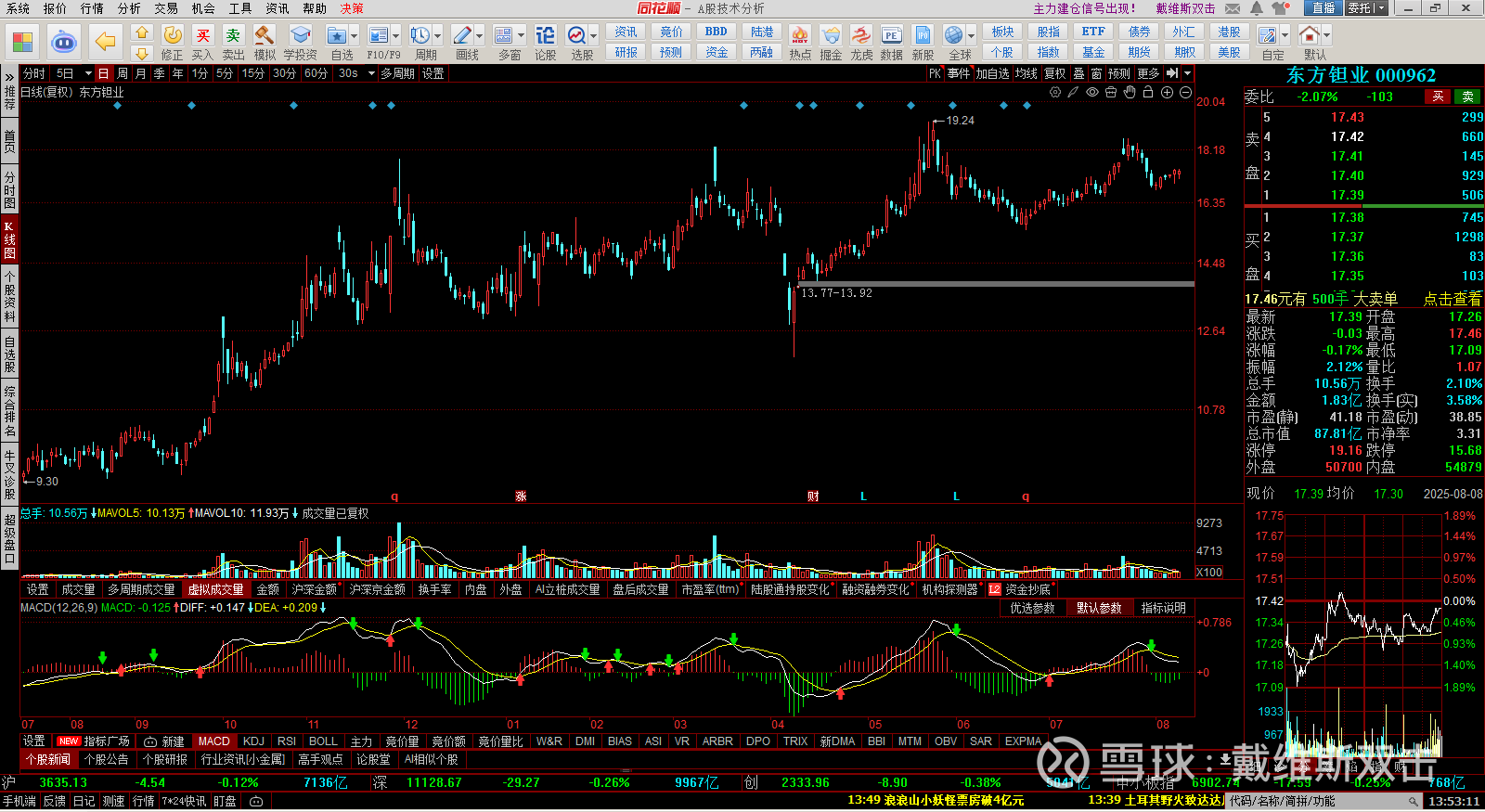Open the 模拟 simulated trading gavel icon
The height and width of the screenshot is (812, 1485).
265,35
